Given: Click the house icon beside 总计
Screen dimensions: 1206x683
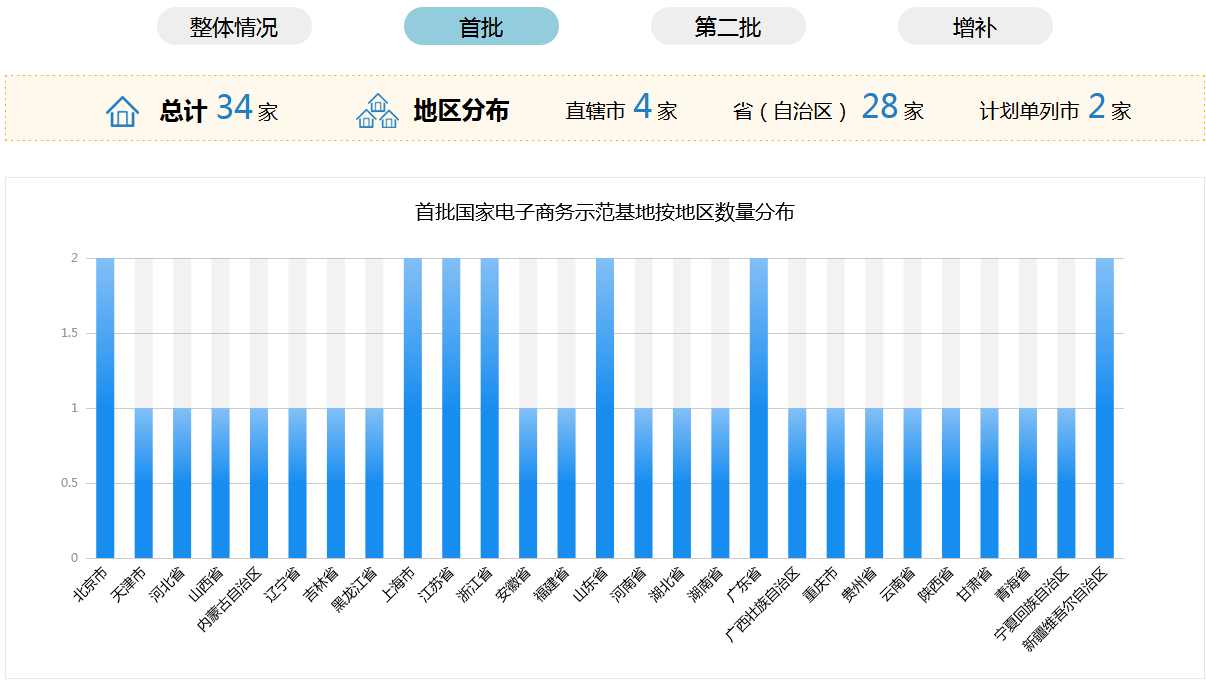Looking at the screenshot, I should [122, 110].
